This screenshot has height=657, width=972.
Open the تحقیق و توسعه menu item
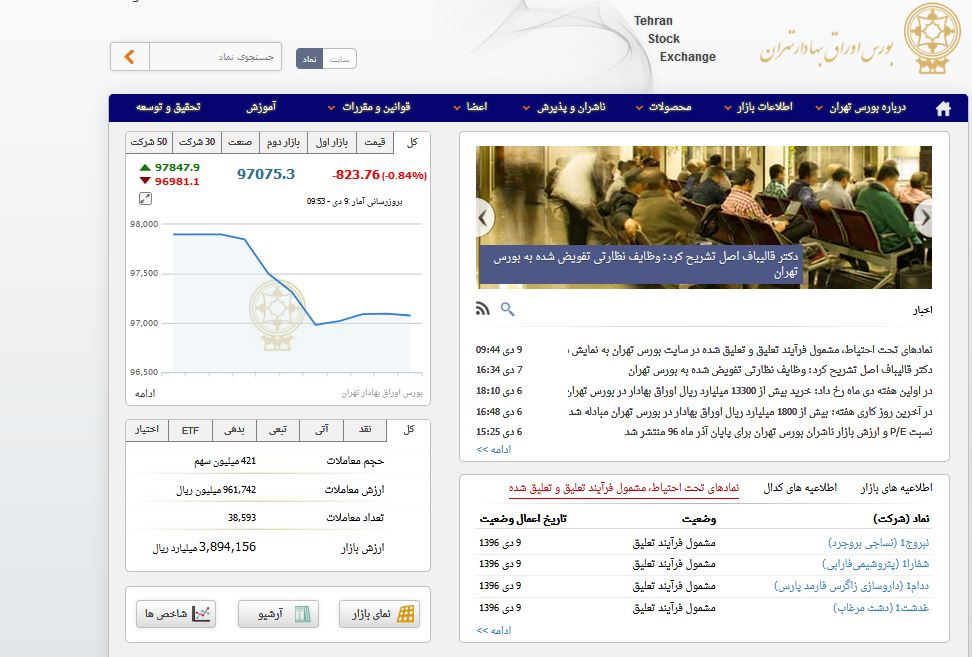click(168, 108)
